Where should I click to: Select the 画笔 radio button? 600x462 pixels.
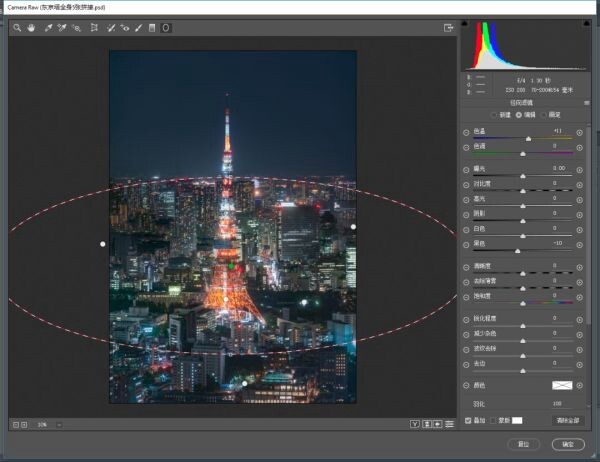543,115
